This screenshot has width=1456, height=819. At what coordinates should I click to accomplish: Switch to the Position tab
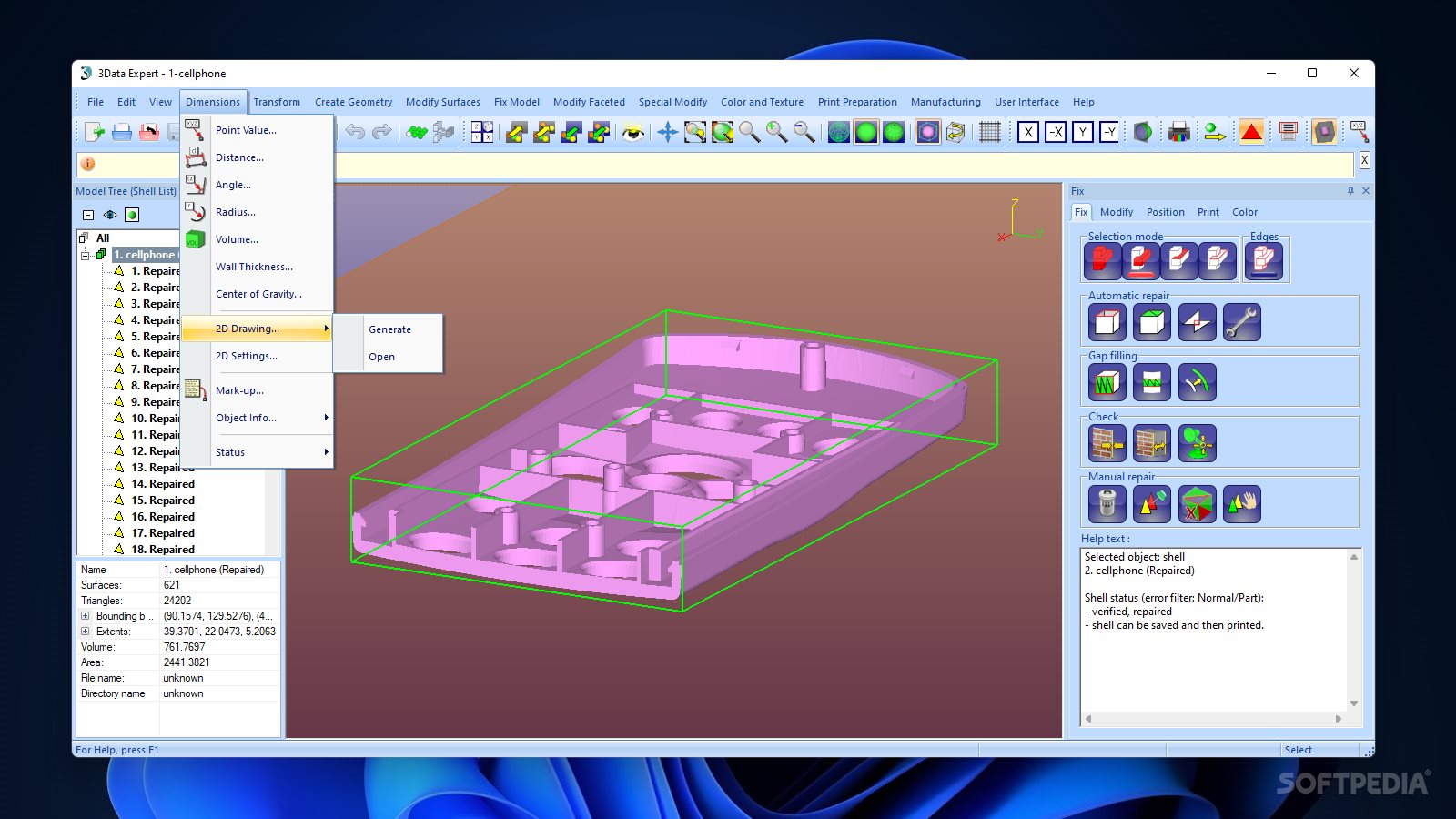(x=1166, y=212)
